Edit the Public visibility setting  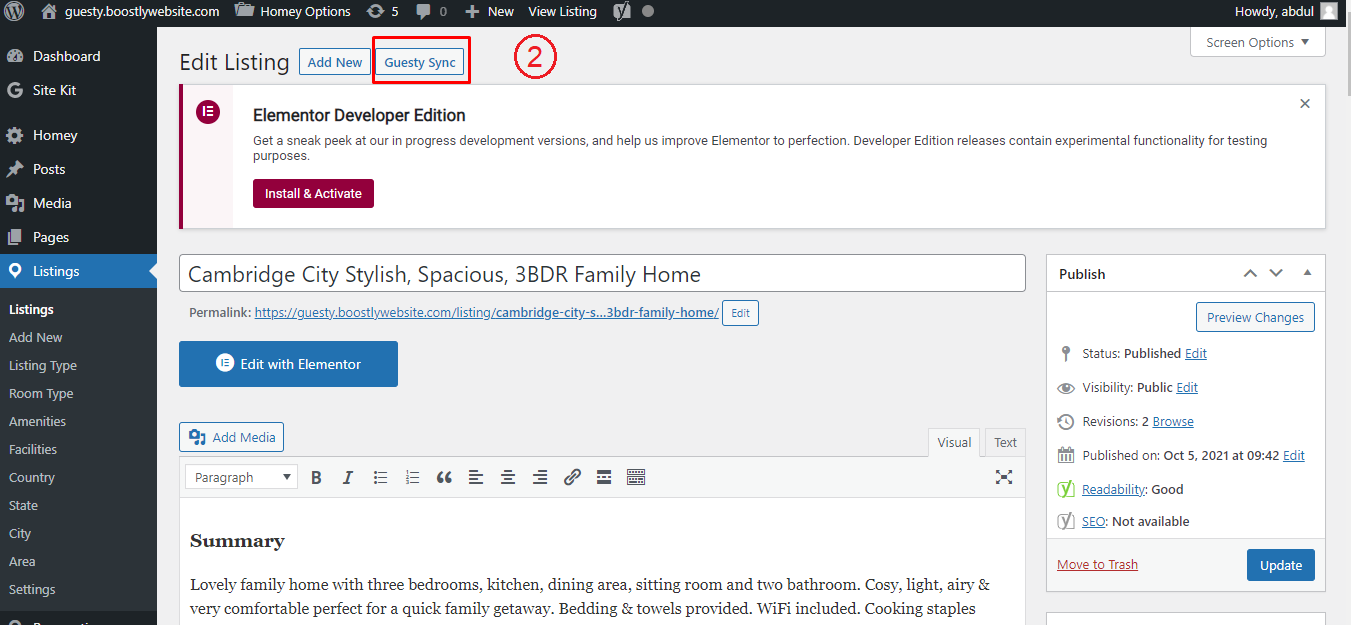(x=1187, y=387)
